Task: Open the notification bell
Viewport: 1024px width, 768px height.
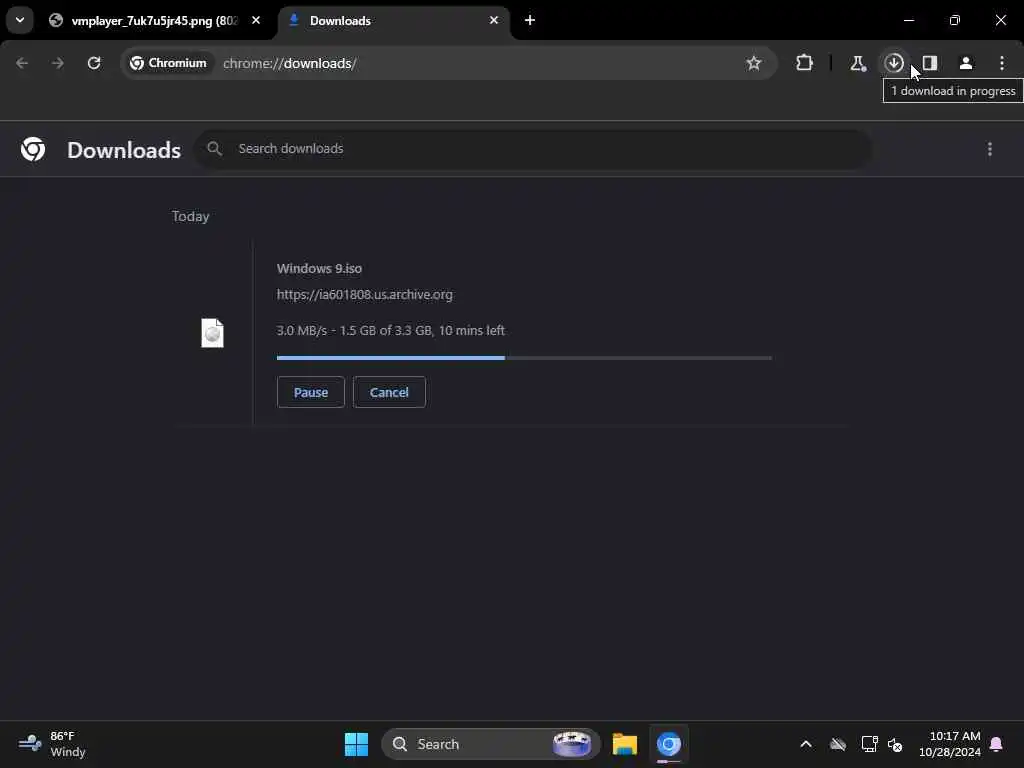Action: (x=997, y=744)
